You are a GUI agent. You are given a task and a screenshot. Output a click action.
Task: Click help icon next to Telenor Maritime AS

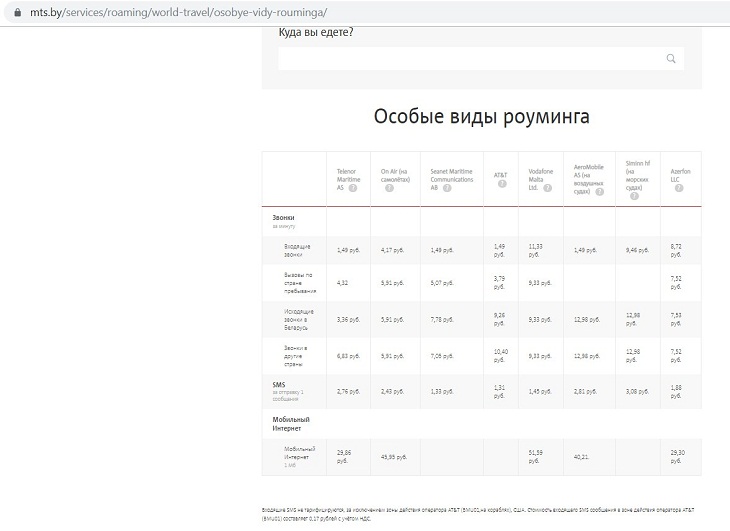[353, 188]
